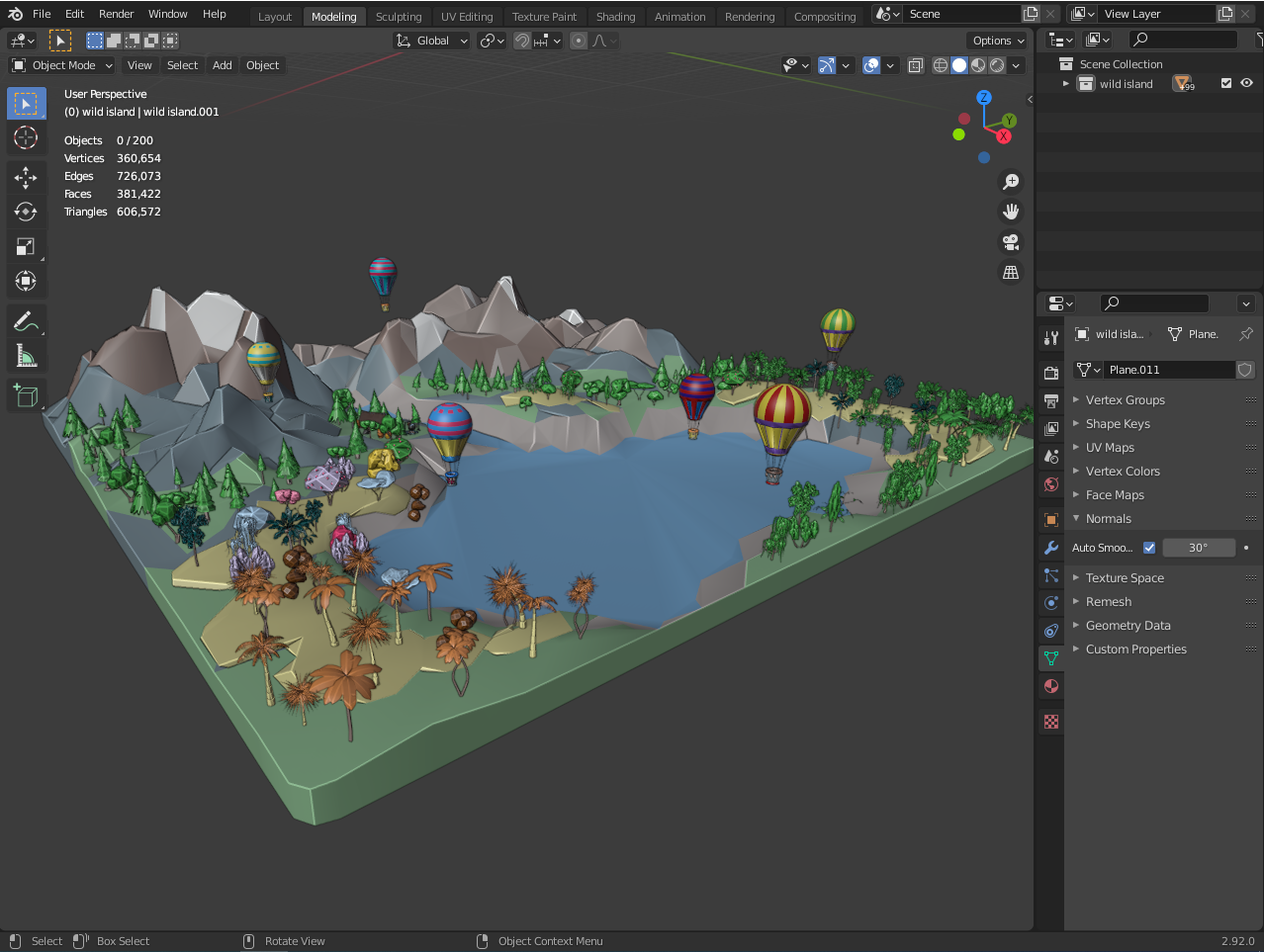Expand the Vertex Groups panel
The width and height of the screenshot is (1264, 952).
[x=1125, y=400]
